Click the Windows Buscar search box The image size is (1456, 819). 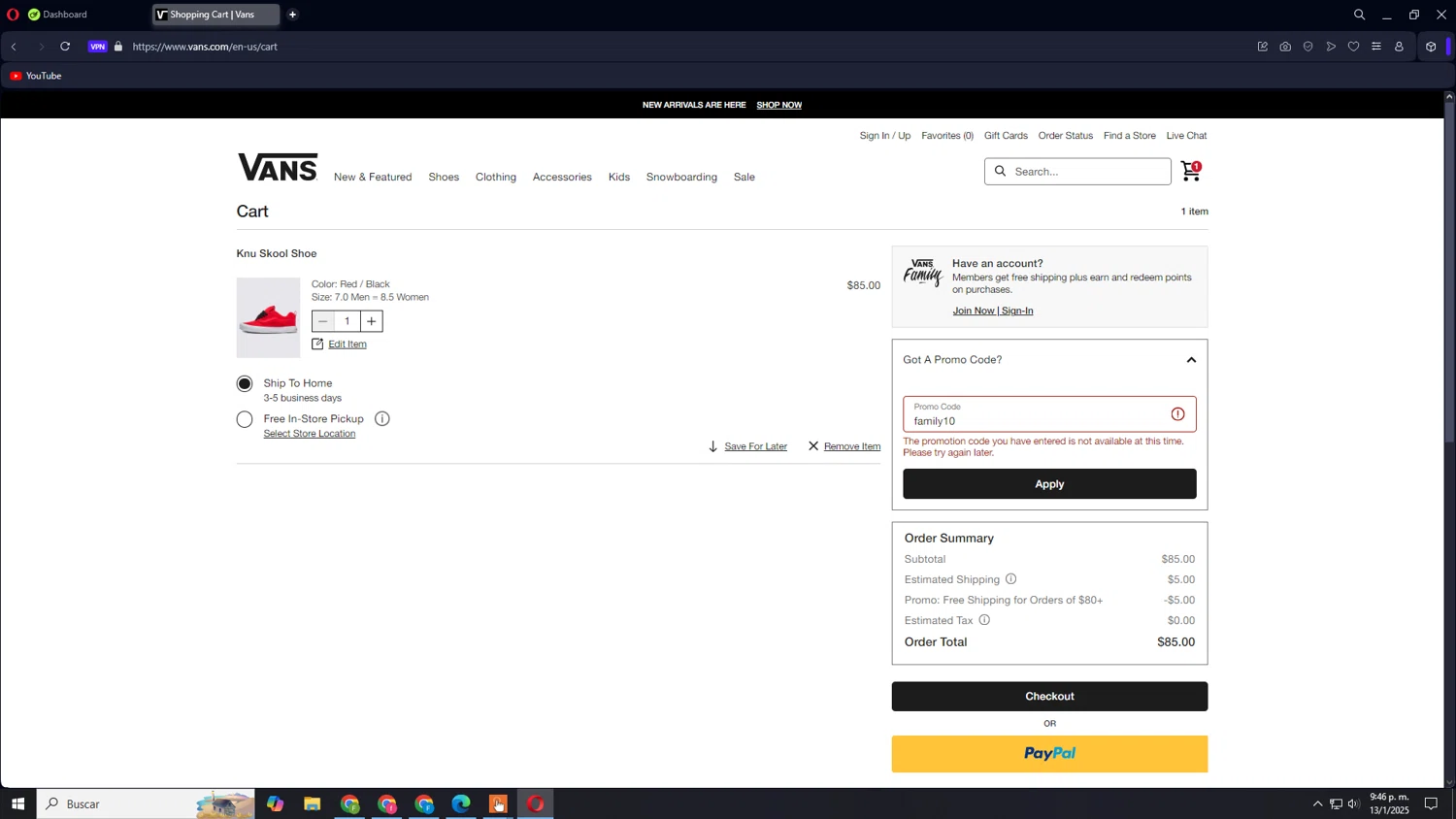[x=146, y=803]
